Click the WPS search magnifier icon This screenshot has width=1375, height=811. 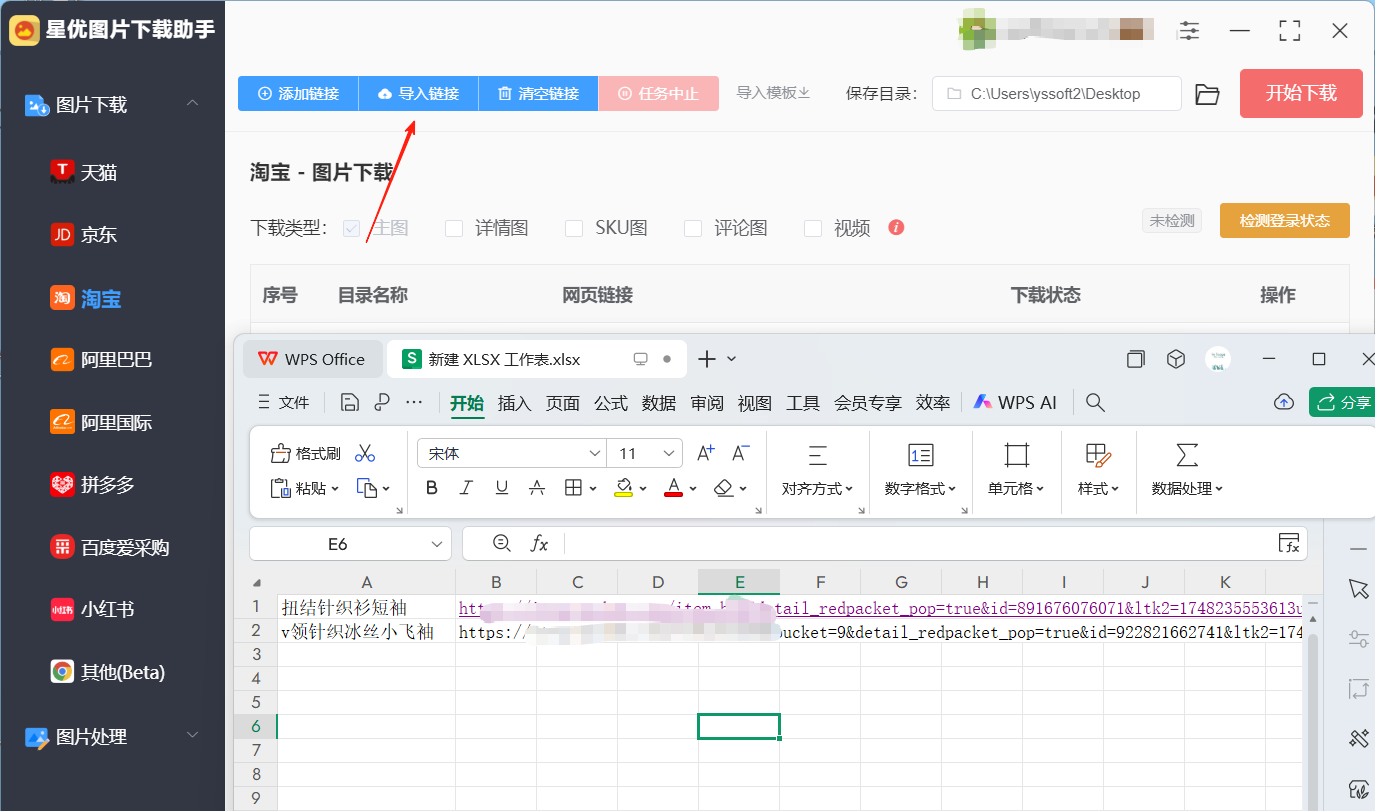[1095, 402]
